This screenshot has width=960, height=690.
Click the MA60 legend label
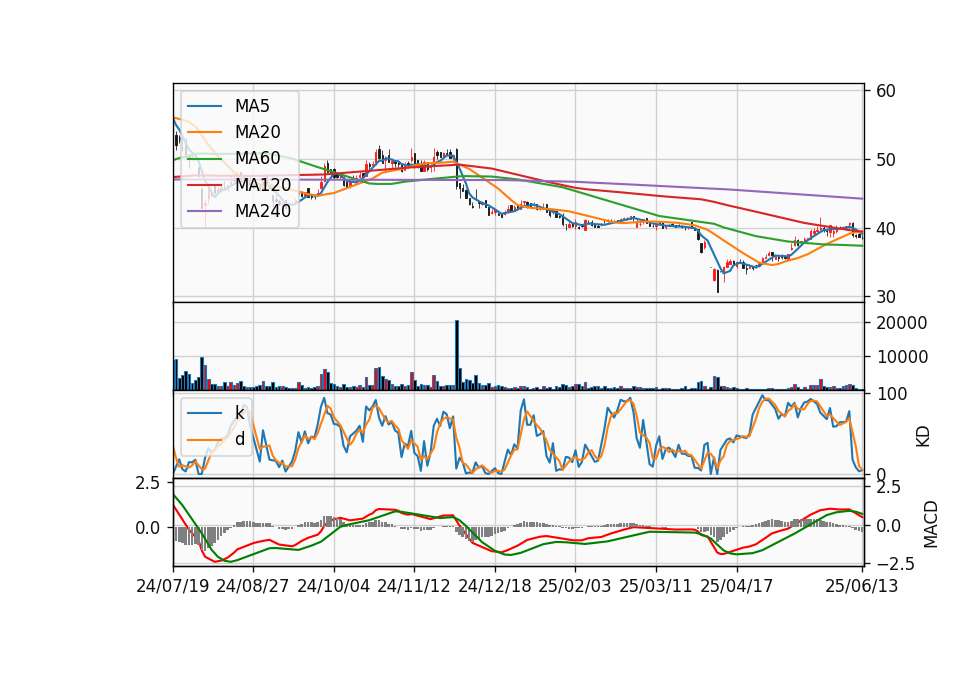click(258, 158)
